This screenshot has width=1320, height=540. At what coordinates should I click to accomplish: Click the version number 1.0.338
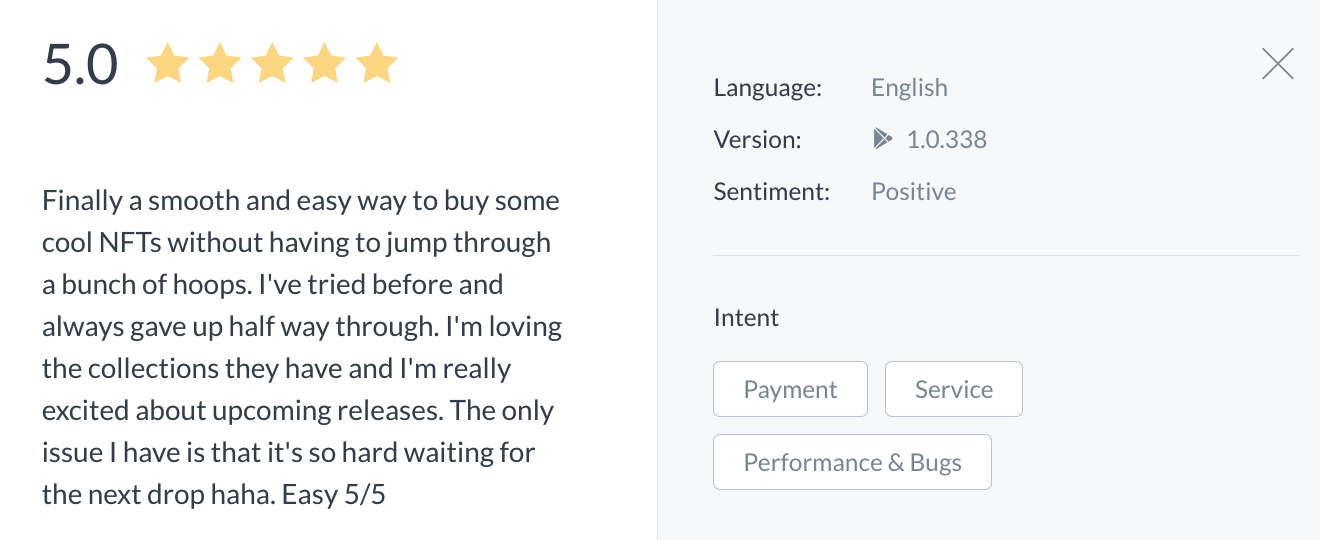click(x=946, y=139)
